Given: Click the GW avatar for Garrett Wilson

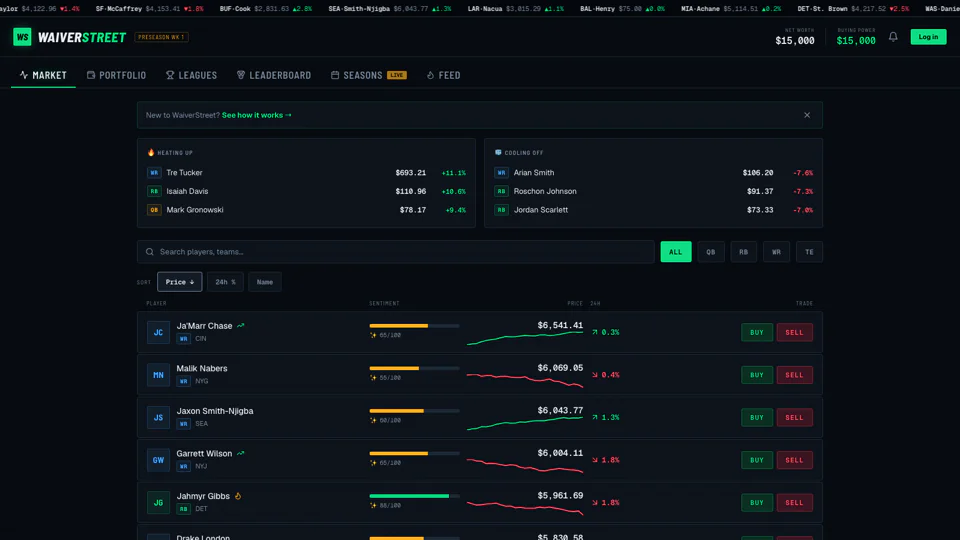Looking at the screenshot, I should [158, 460].
